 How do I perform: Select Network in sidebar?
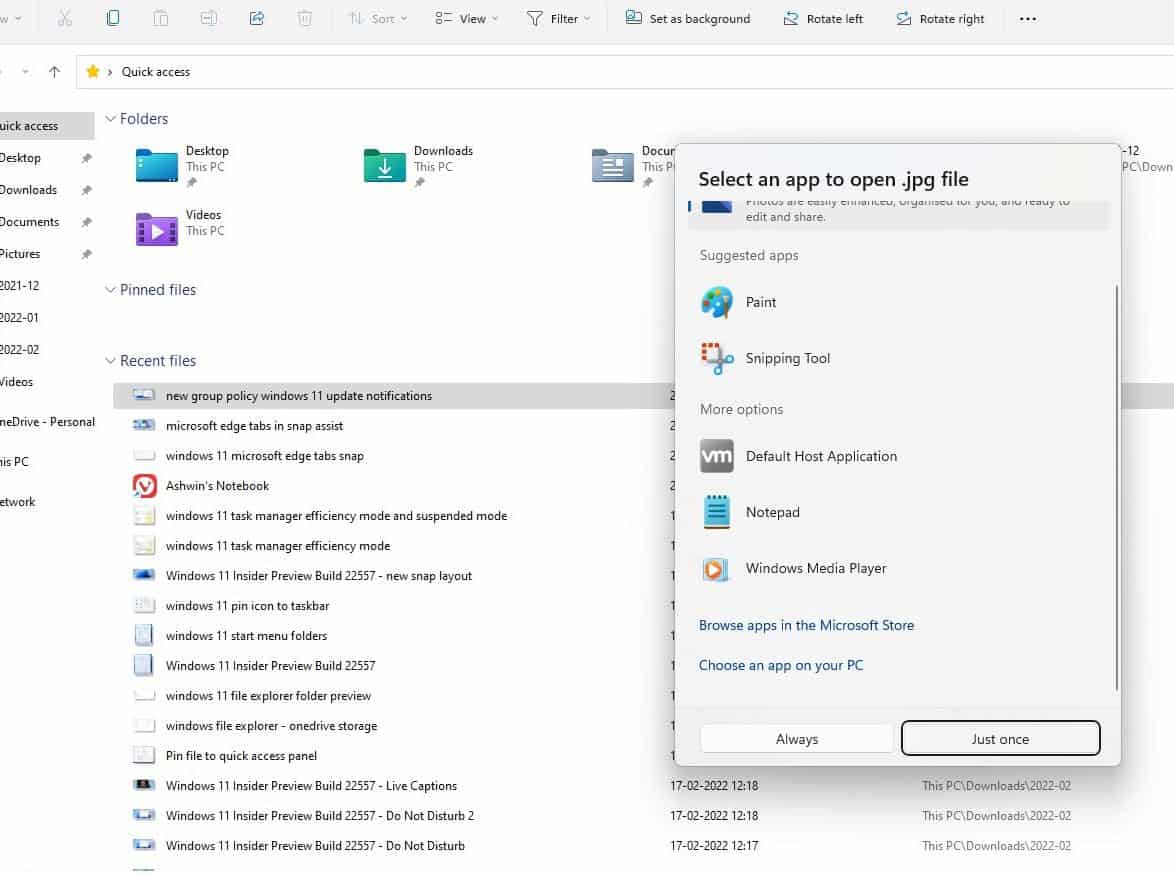click(18, 502)
